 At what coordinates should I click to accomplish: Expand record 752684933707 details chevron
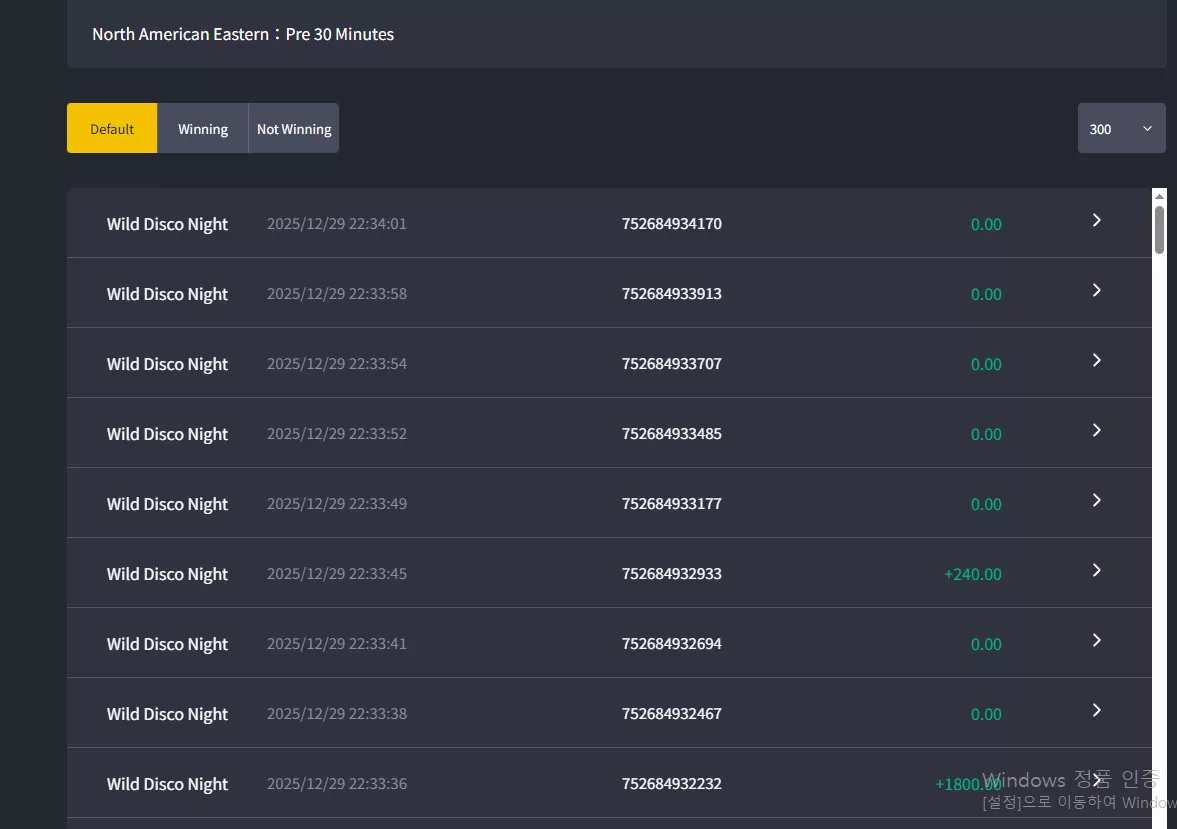1097,360
